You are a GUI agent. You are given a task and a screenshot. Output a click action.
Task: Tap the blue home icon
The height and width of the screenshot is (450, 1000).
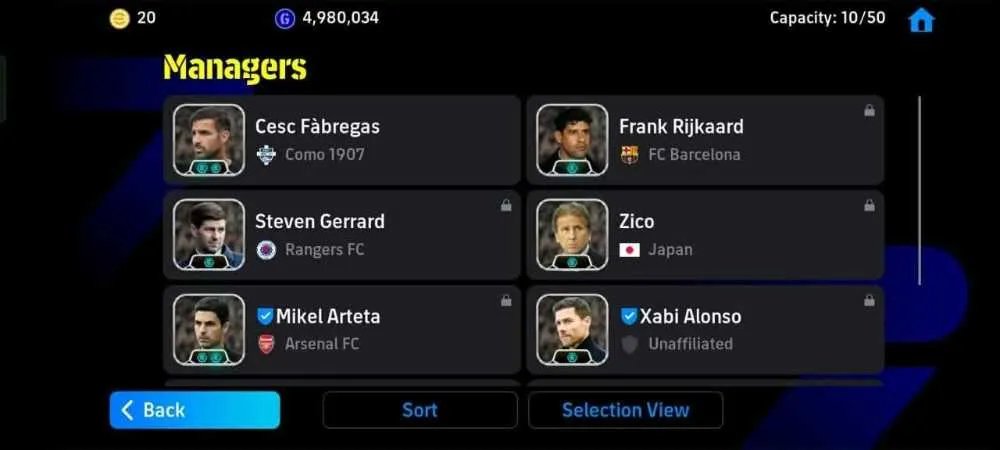[x=921, y=20]
